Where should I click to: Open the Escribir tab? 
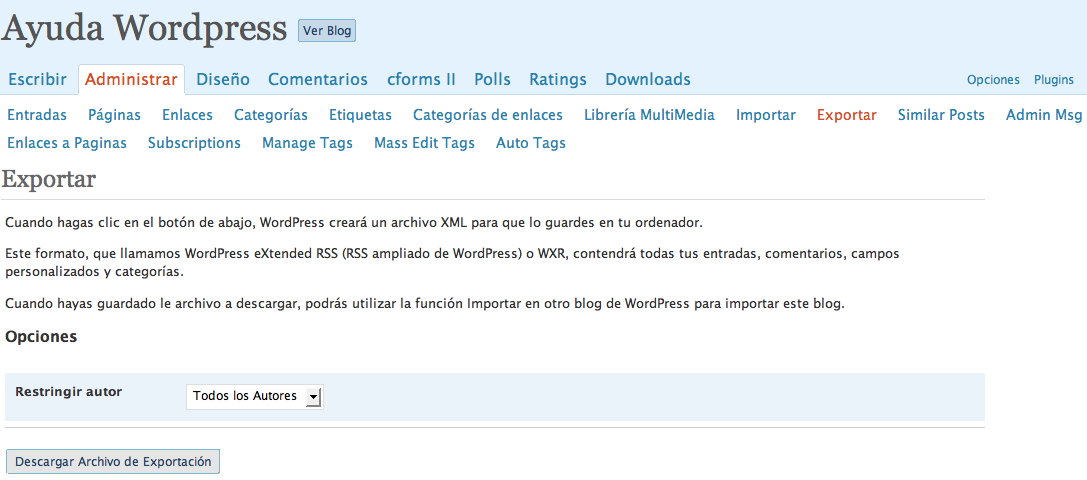[37, 79]
